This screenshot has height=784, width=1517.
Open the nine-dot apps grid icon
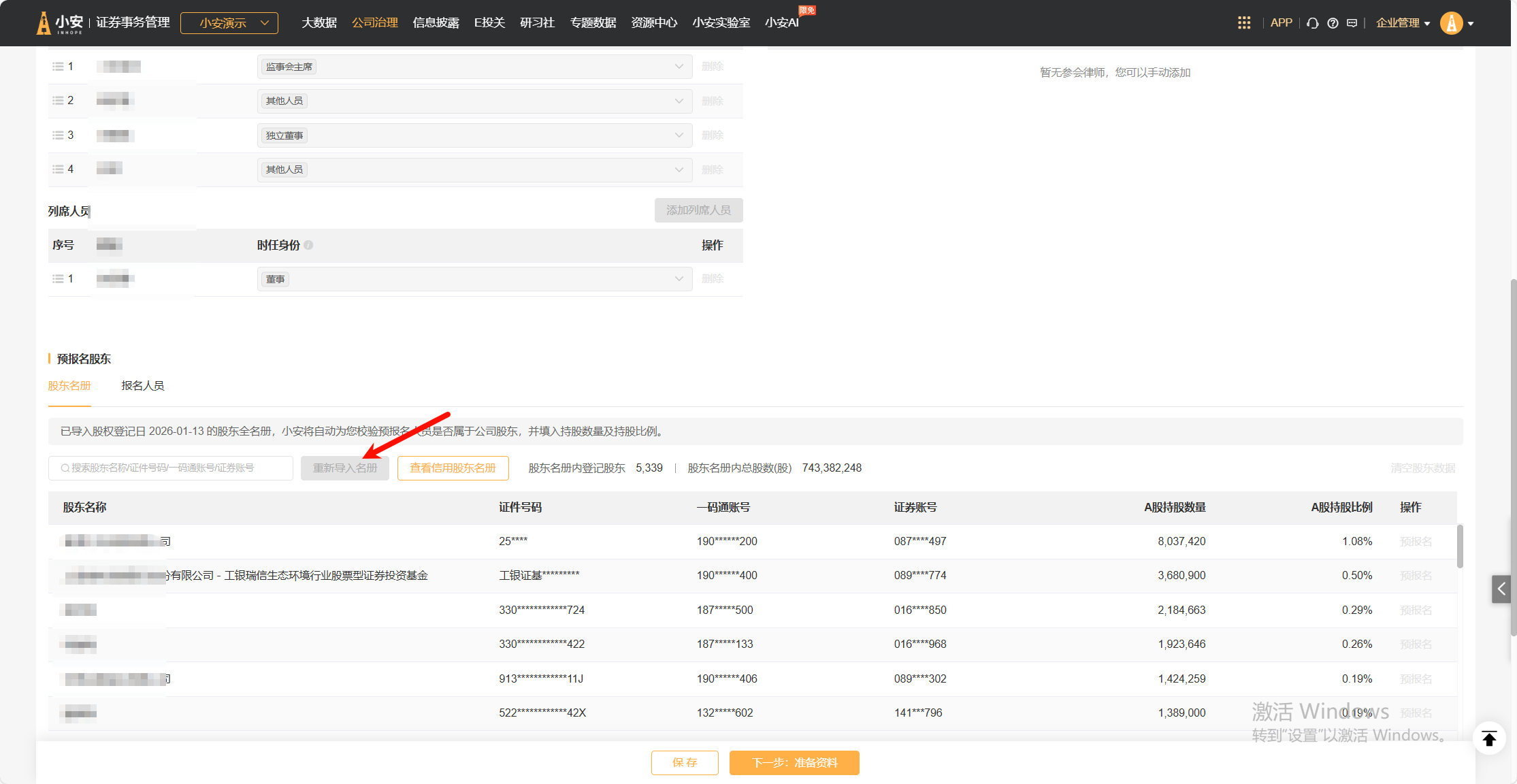click(1244, 23)
